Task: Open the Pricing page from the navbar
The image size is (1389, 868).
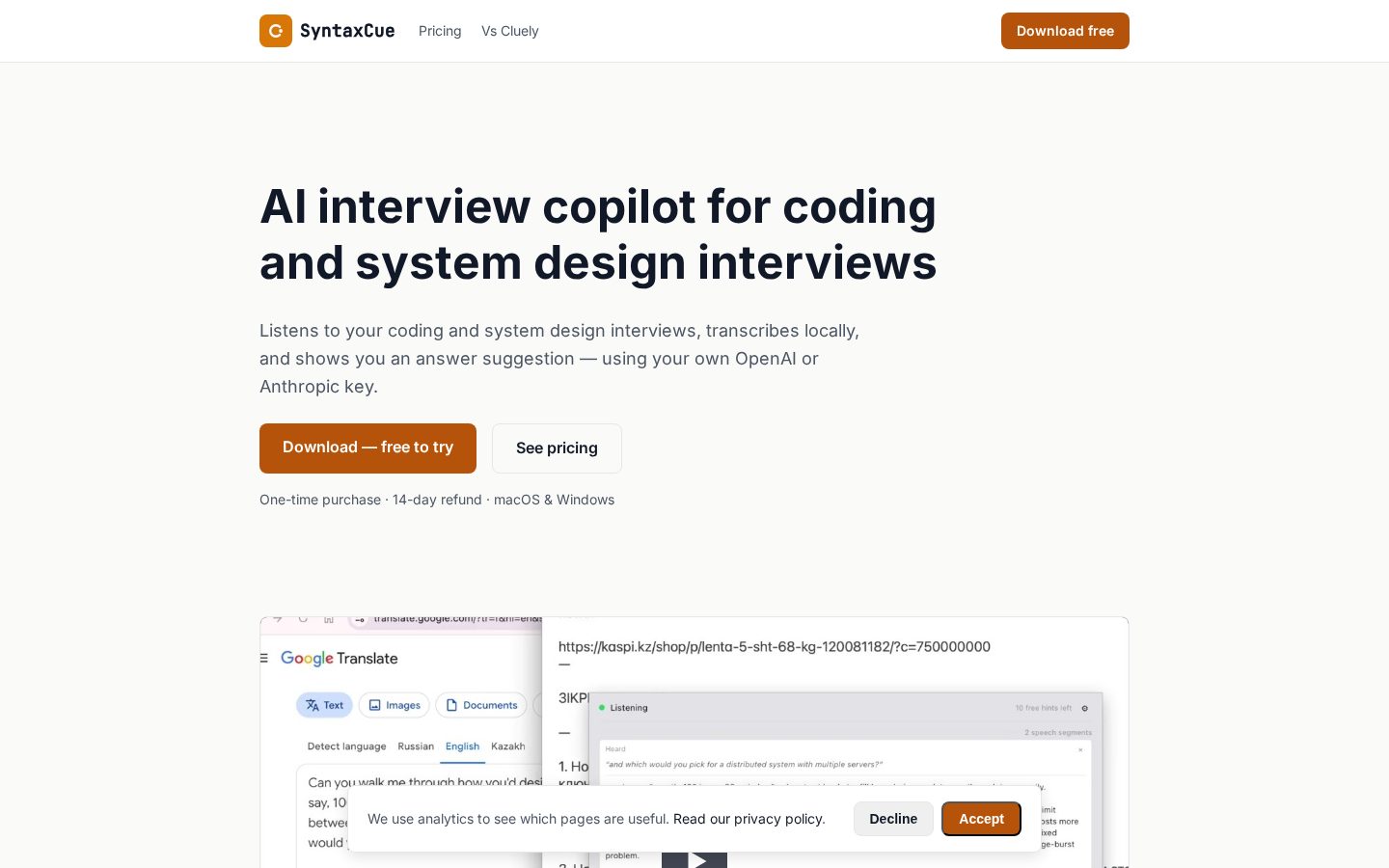Action: click(440, 31)
